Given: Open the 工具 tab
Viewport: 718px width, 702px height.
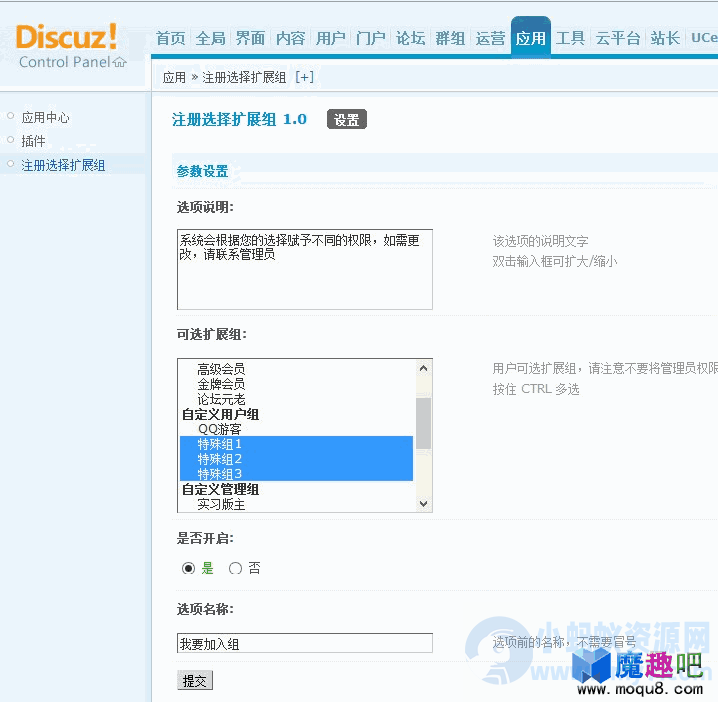Looking at the screenshot, I should pos(571,38).
